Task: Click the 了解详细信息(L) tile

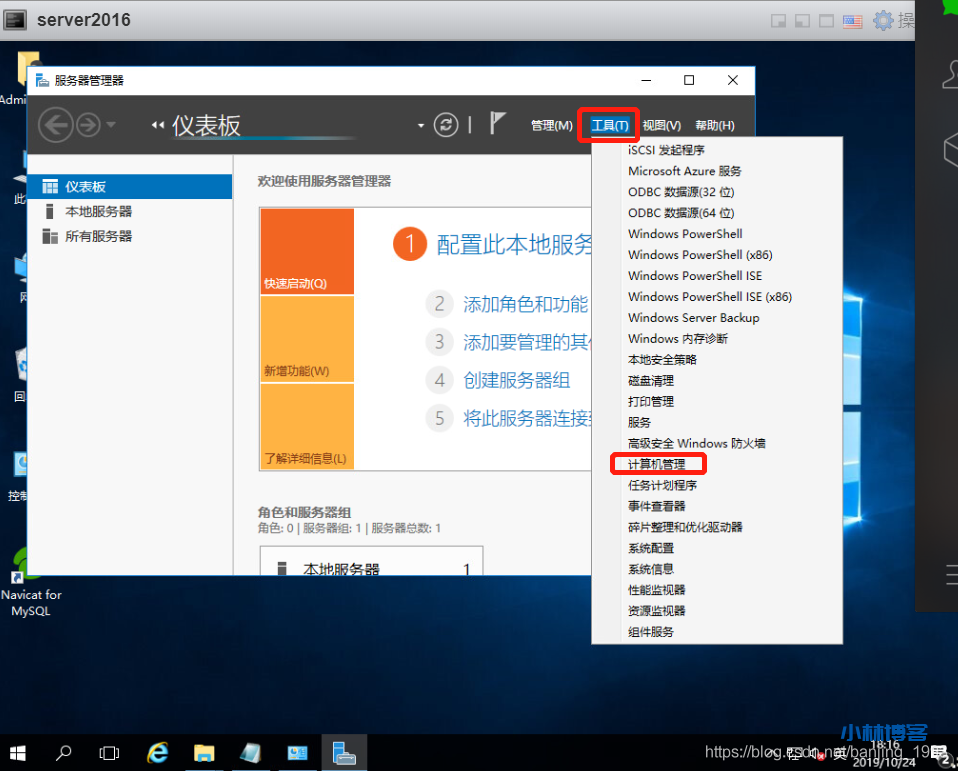Action: pyautogui.click(x=306, y=427)
